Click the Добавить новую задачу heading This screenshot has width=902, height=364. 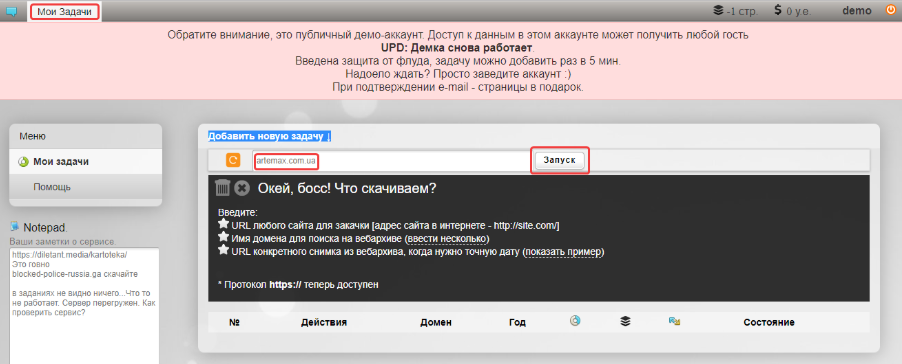pyautogui.click(x=268, y=136)
